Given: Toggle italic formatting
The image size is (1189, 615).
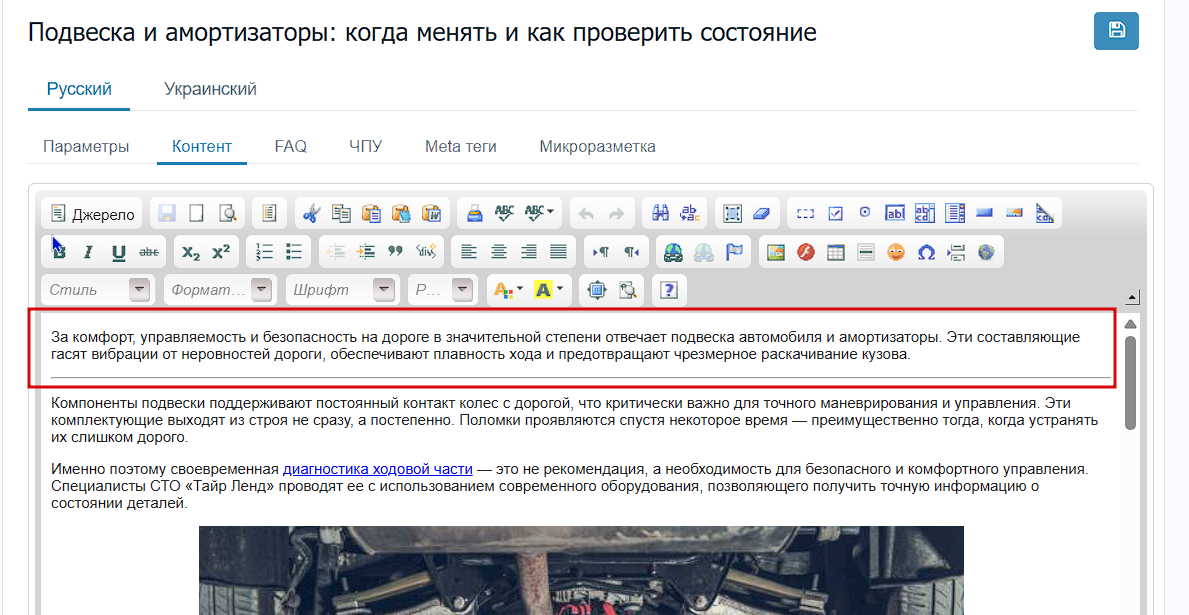Looking at the screenshot, I should tap(88, 252).
